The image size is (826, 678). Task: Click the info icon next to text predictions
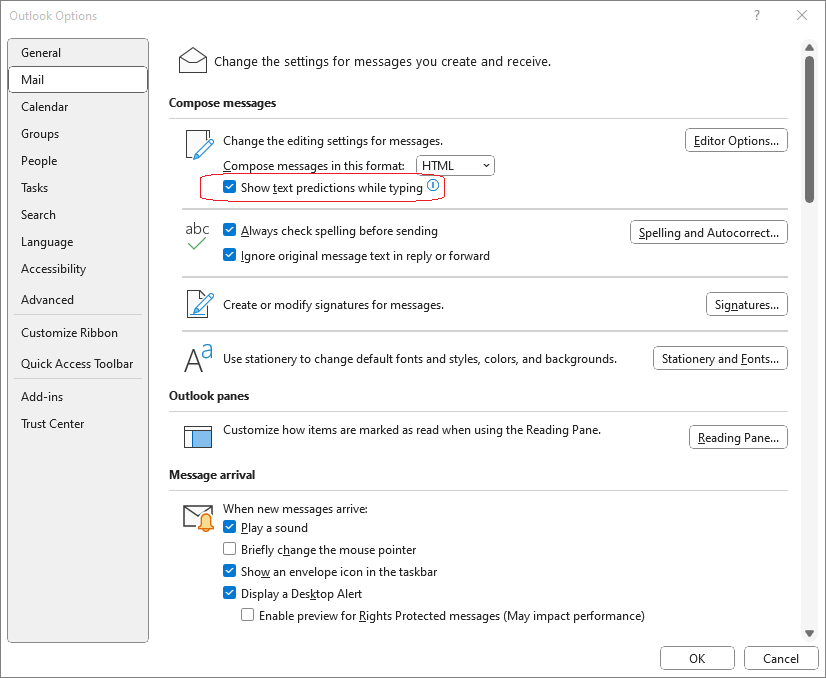pos(433,185)
